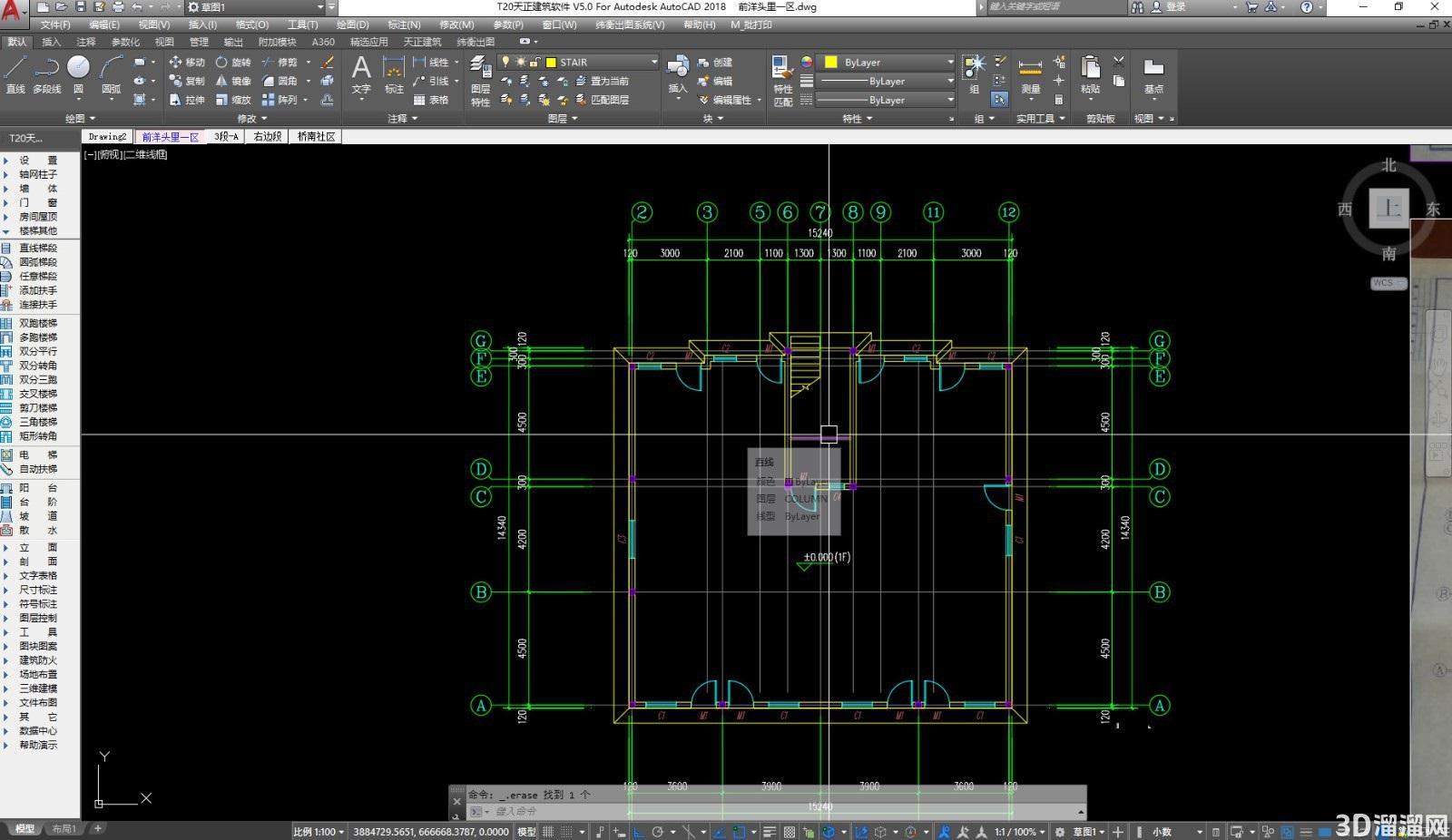Open the STAIR layer dropdown
This screenshot has height=840, width=1452.
point(577,62)
